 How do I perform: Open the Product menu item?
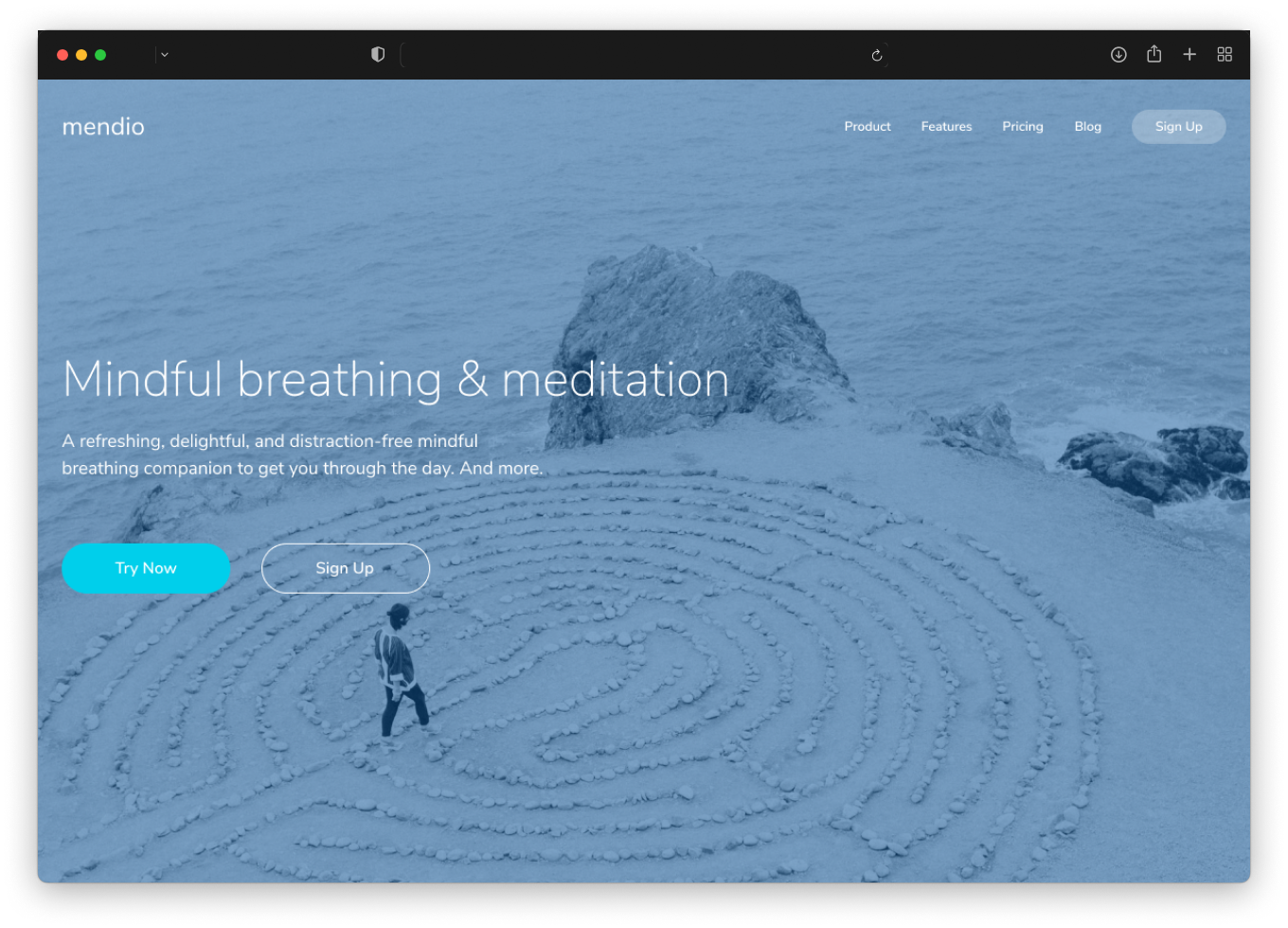[x=868, y=127]
